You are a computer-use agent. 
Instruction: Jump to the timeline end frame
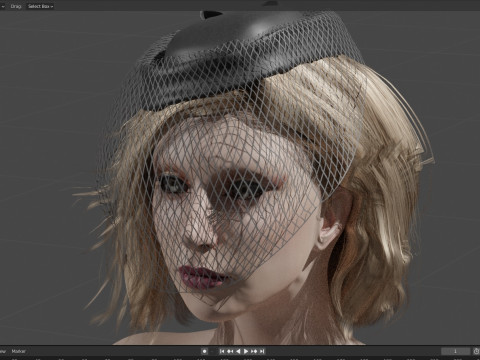pos(262,351)
